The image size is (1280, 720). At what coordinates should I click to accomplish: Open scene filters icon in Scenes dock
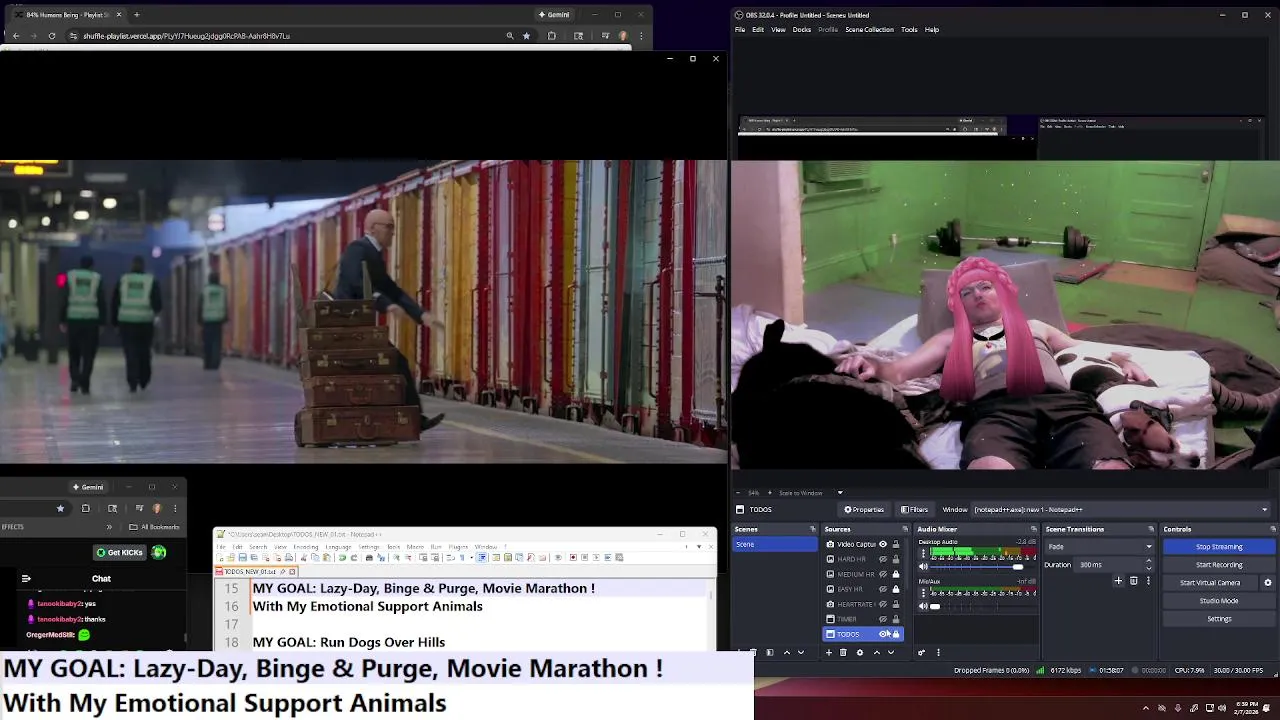[x=770, y=653]
